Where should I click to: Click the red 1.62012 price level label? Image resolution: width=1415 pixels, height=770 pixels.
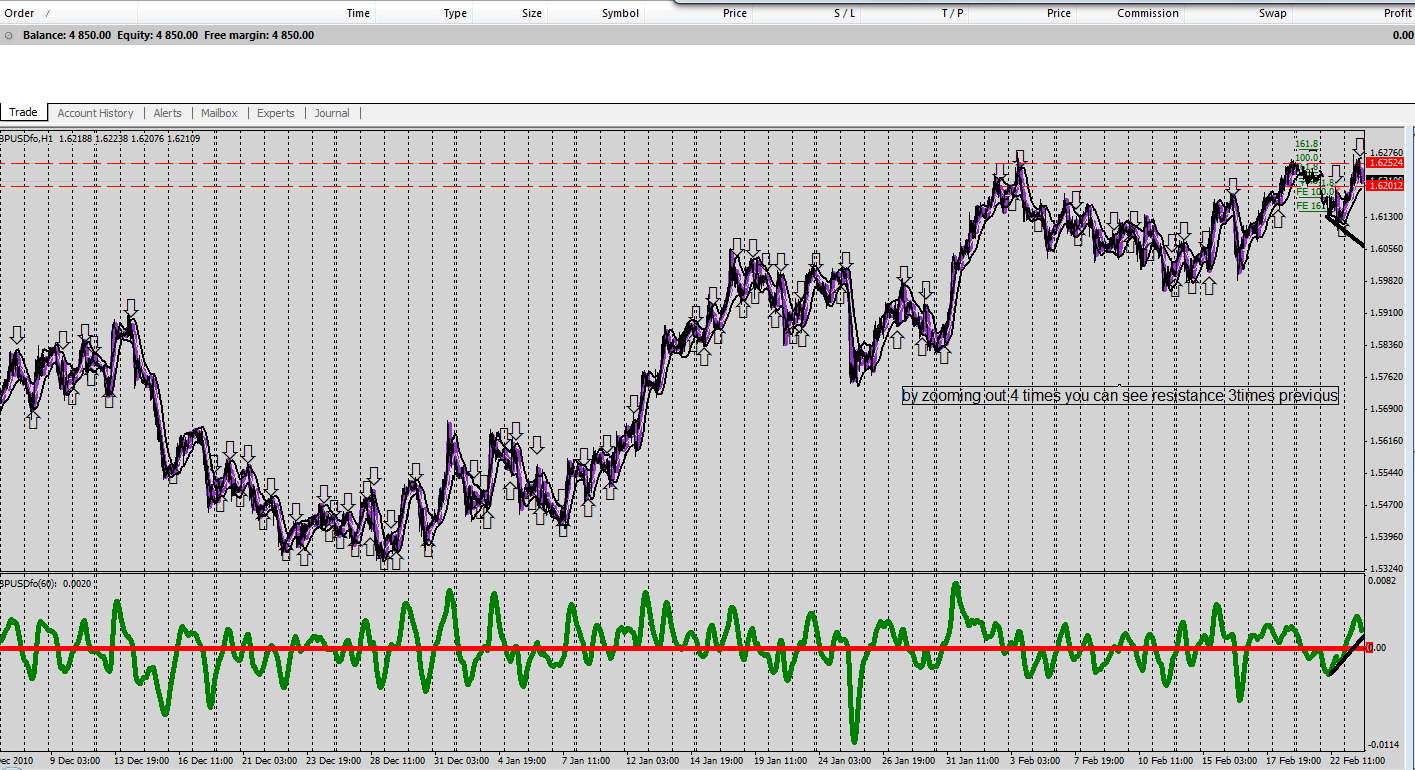point(1385,186)
